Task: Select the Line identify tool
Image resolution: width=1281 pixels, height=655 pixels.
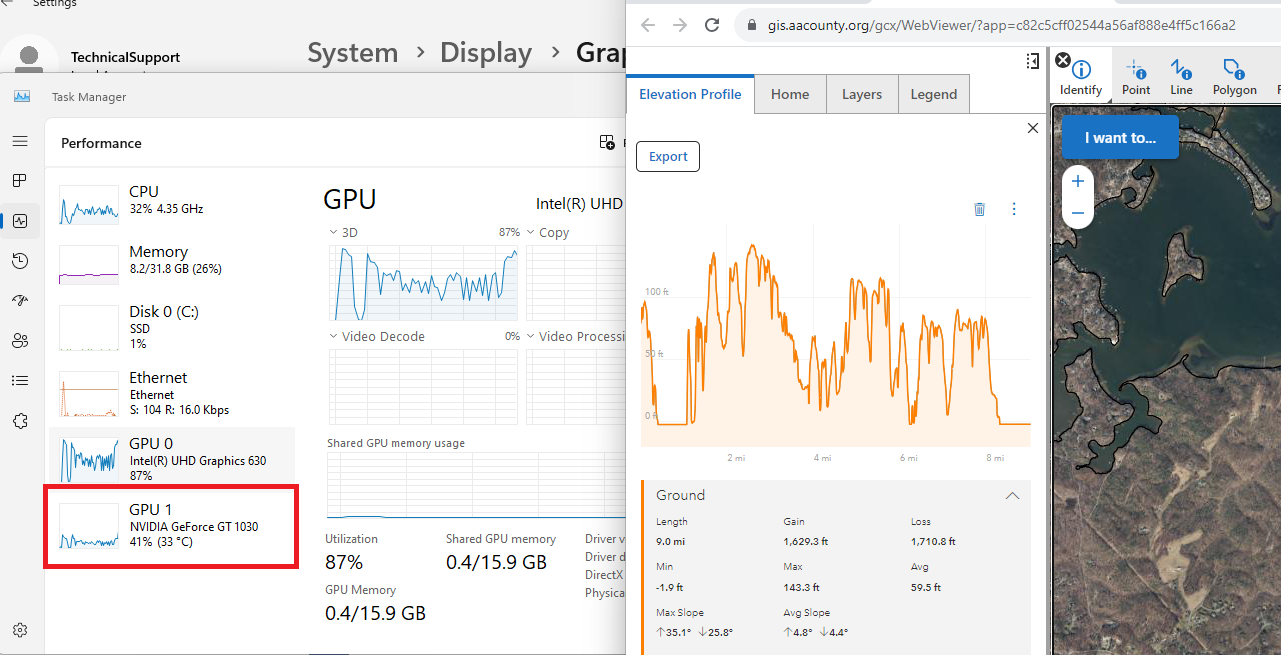Action: [x=1181, y=75]
